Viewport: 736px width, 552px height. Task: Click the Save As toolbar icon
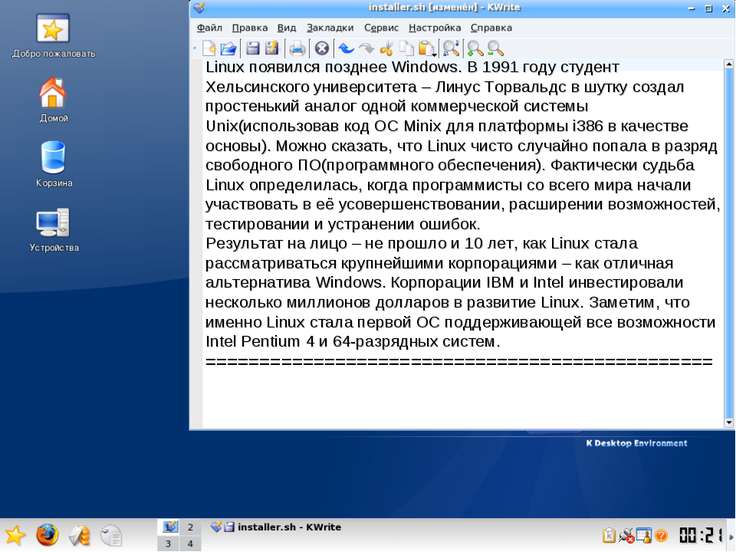coord(272,48)
